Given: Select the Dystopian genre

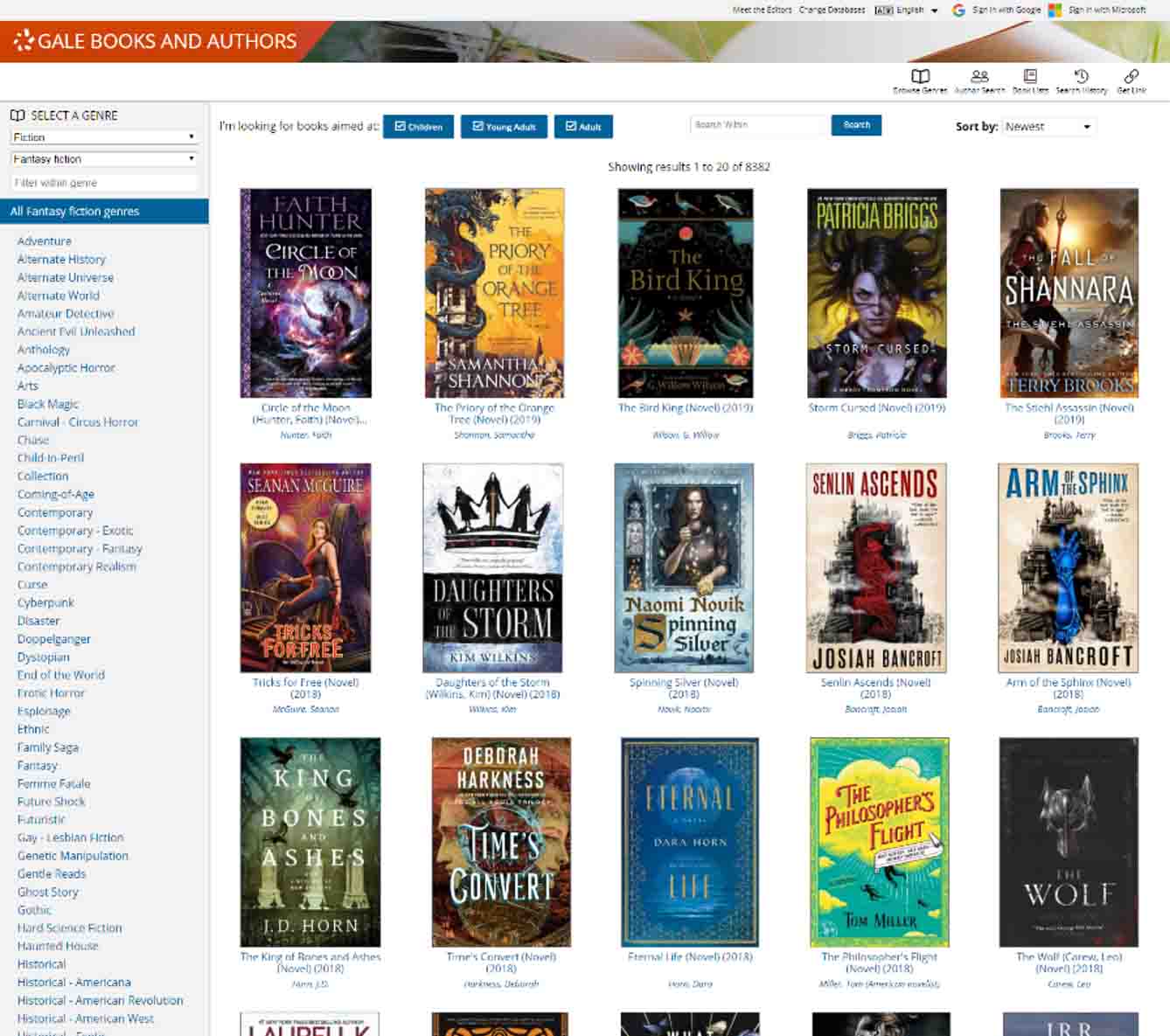Looking at the screenshot, I should tap(43, 657).
